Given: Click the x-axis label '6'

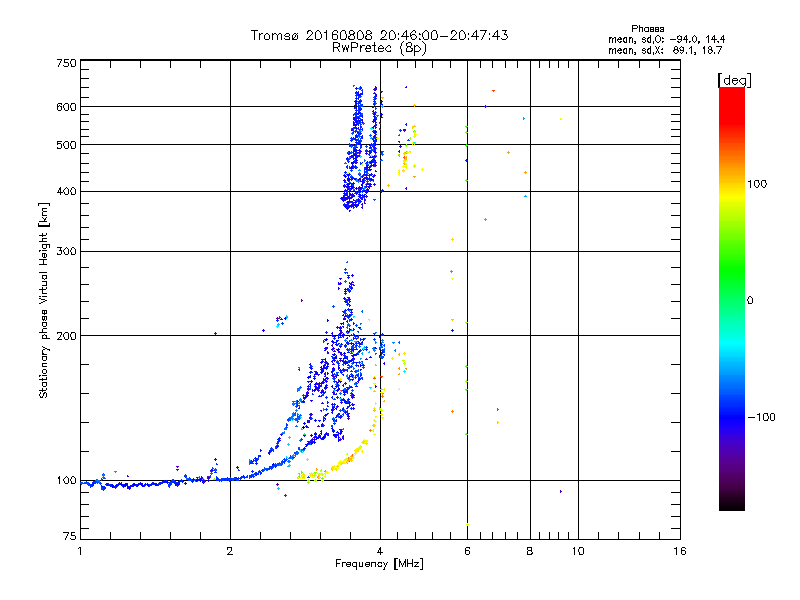Looking at the screenshot, I should click(x=467, y=551).
